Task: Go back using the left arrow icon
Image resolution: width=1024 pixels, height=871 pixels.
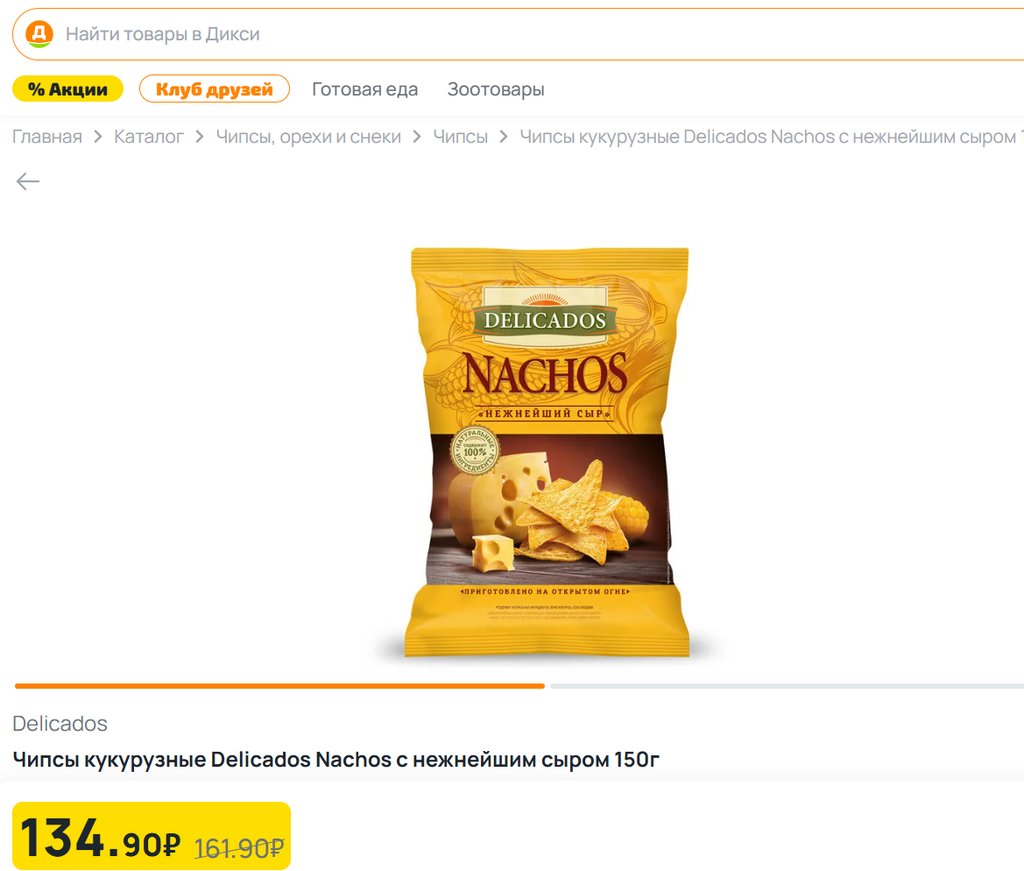Action: tap(27, 181)
